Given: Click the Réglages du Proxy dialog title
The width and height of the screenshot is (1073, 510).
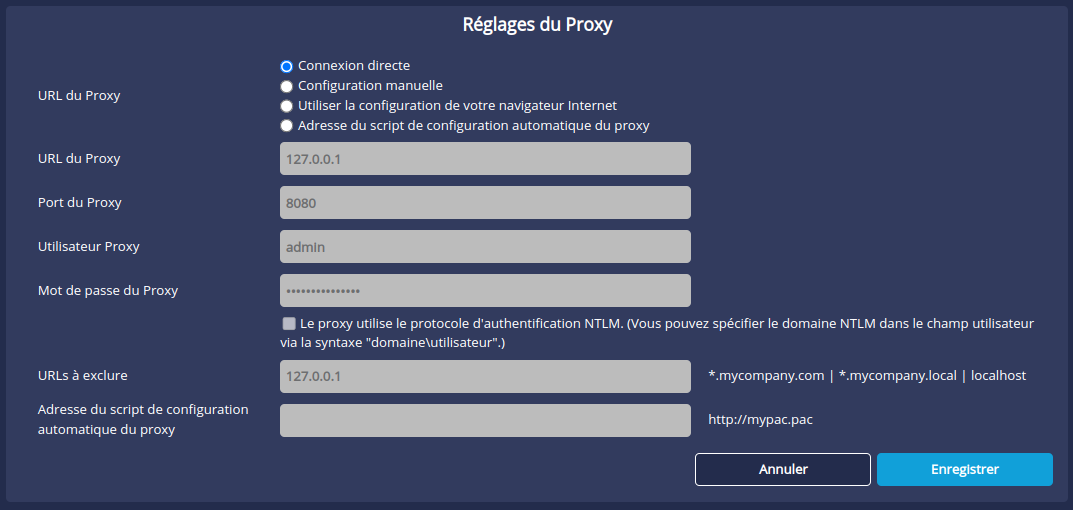Looking at the screenshot, I should (x=537, y=25).
